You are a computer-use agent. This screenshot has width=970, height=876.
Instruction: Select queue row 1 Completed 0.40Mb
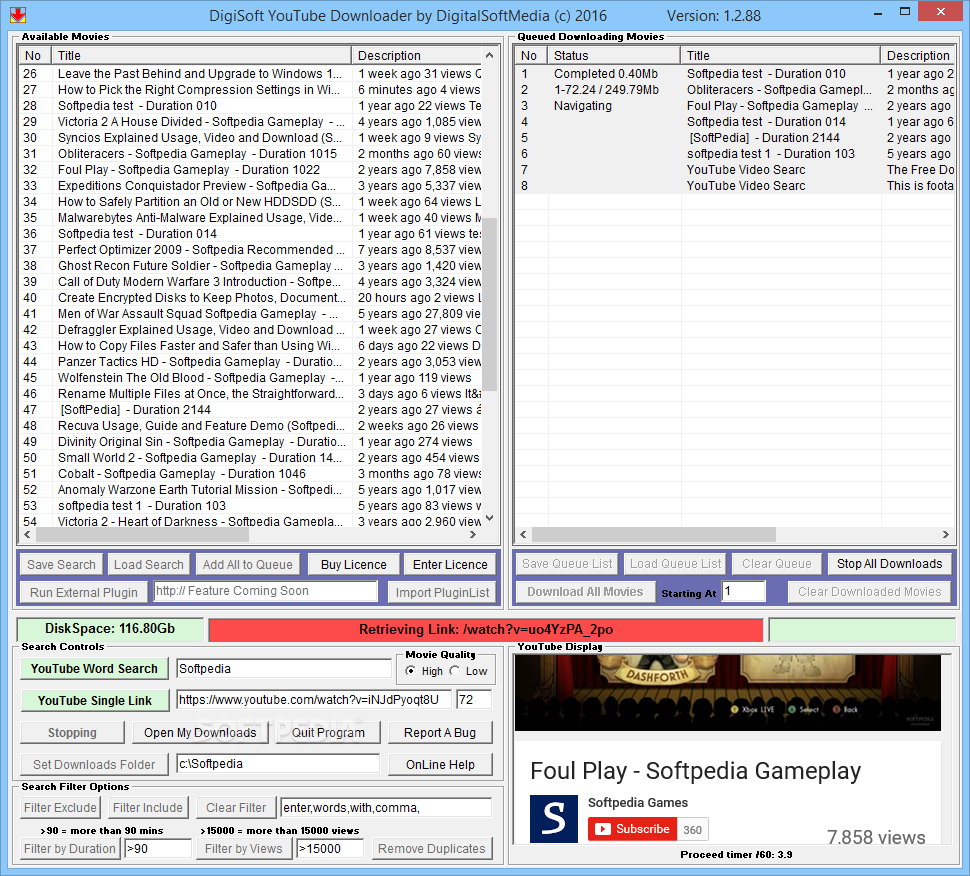[735, 74]
